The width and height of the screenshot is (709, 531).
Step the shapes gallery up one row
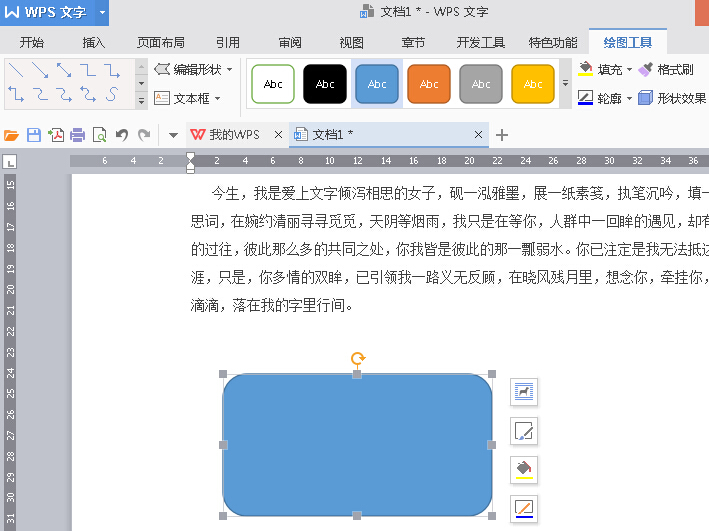(x=142, y=67)
